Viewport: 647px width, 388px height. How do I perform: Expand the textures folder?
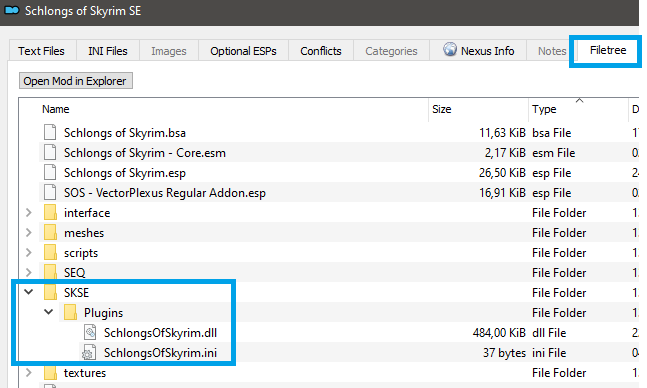[x=28, y=372]
